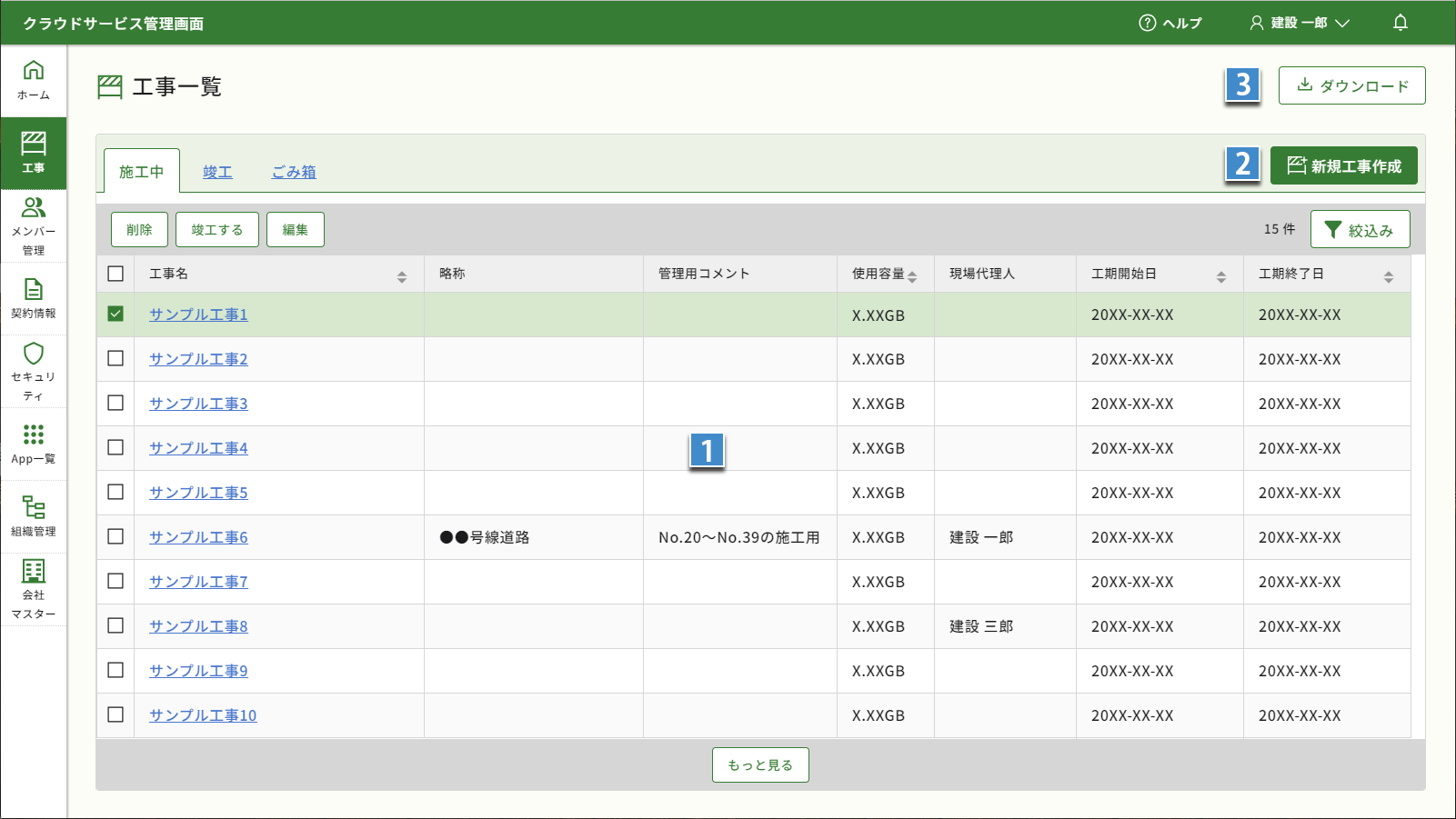Click クラウドサービス管理画面 header title
The image size is (1456, 819).
[x=114, y=24]
